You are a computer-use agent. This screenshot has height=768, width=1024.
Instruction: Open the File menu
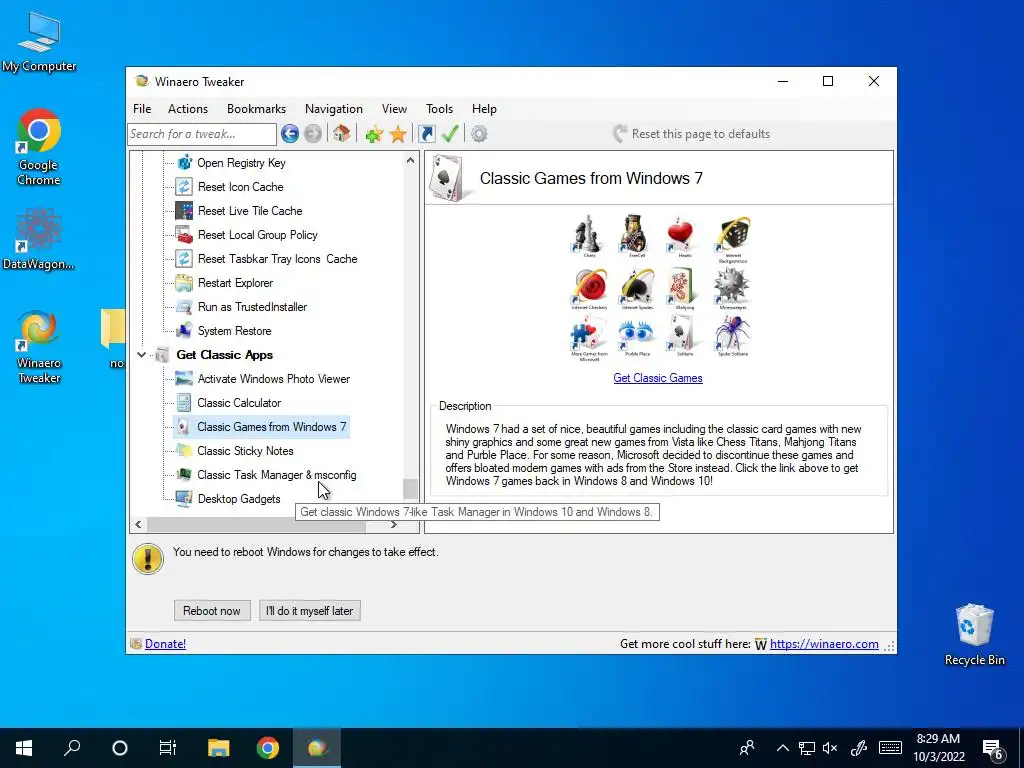tap(142, 109)
